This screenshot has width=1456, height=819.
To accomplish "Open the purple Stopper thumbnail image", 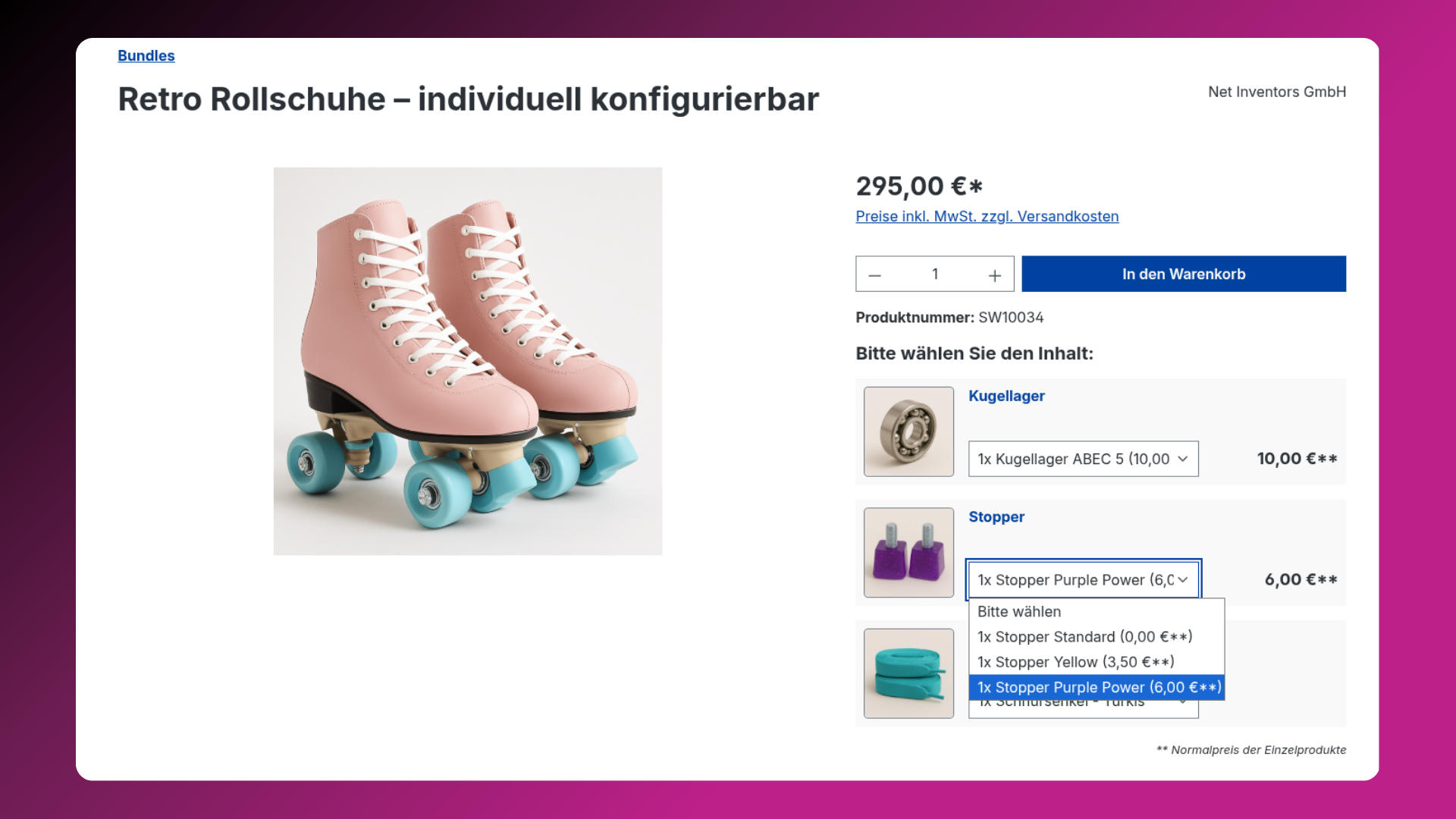I will tap(908, 552).
